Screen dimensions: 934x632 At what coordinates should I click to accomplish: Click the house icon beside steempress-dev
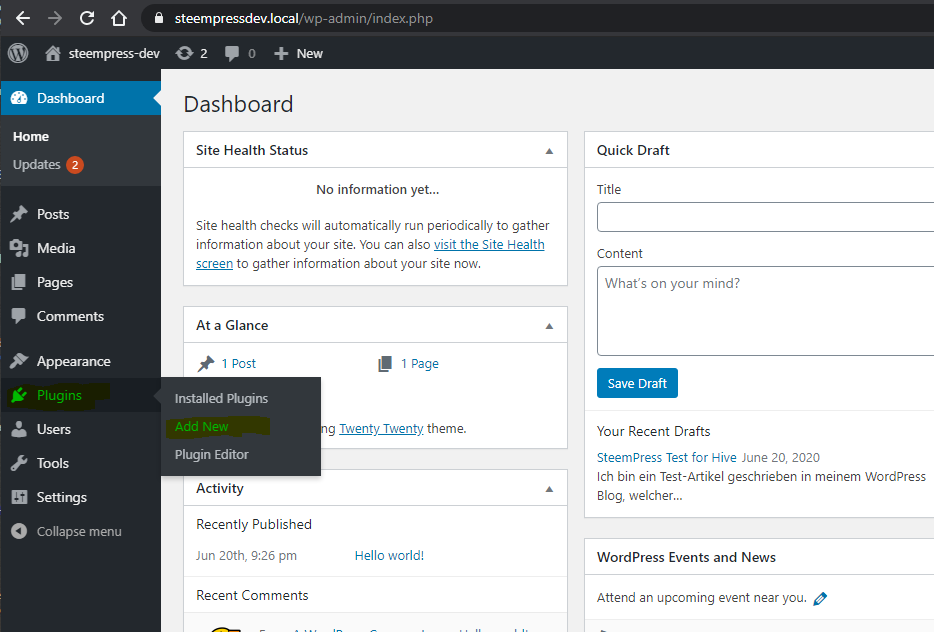53,54
